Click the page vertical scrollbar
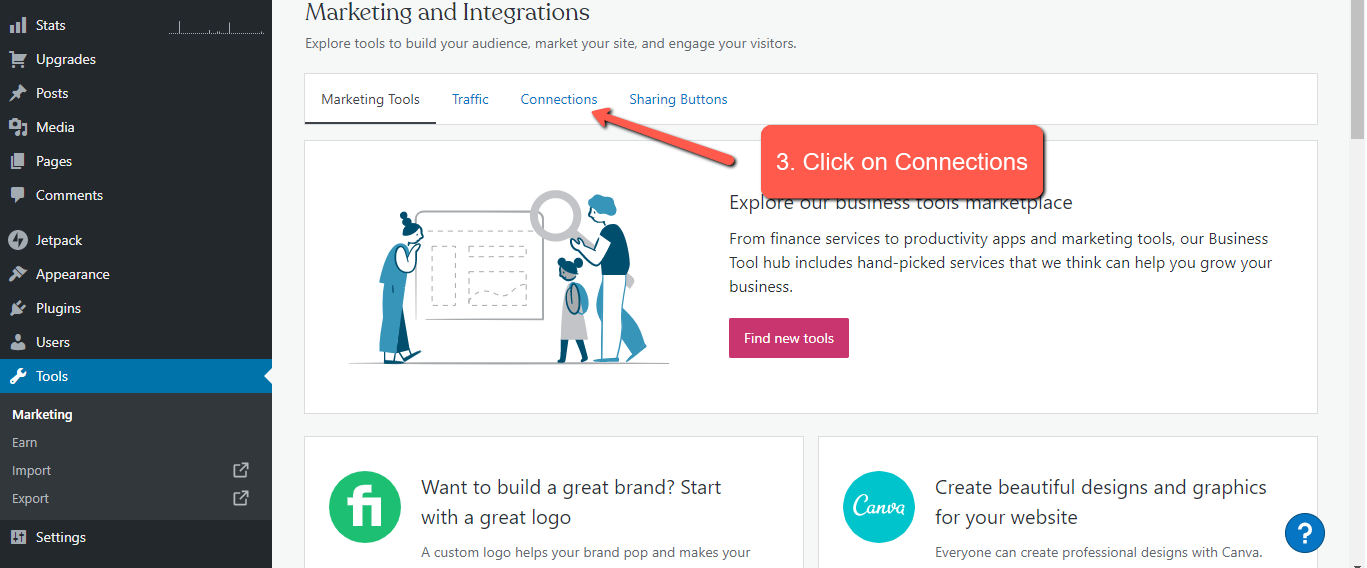Image resolution: width=1367 pixels, height=568 pixels. [1358, 284]
